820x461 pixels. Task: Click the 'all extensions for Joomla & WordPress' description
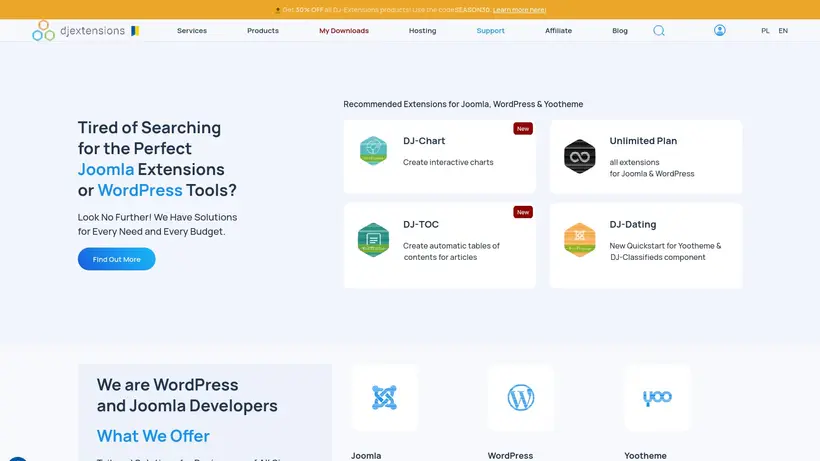pos(652,168)
